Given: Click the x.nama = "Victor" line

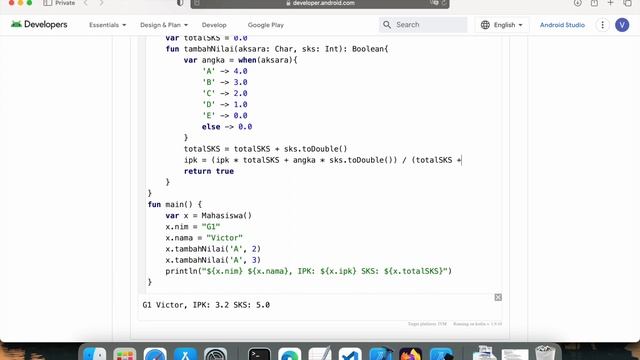Looking at the screenshot, I should (204, 238).
